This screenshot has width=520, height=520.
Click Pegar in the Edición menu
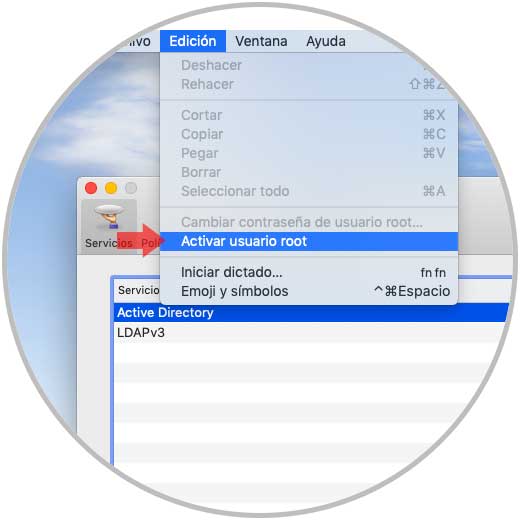(309, 153)
